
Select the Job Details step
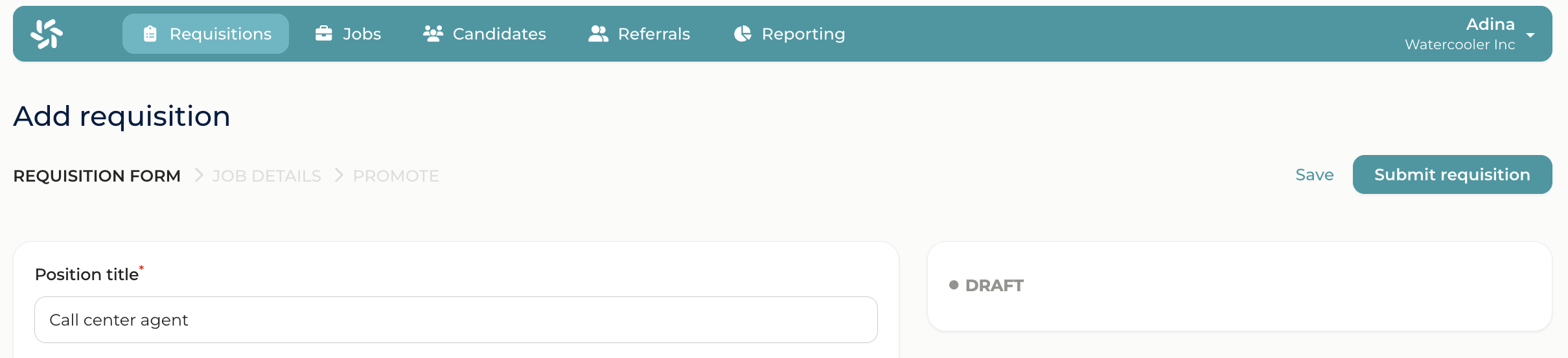point(267,176)
